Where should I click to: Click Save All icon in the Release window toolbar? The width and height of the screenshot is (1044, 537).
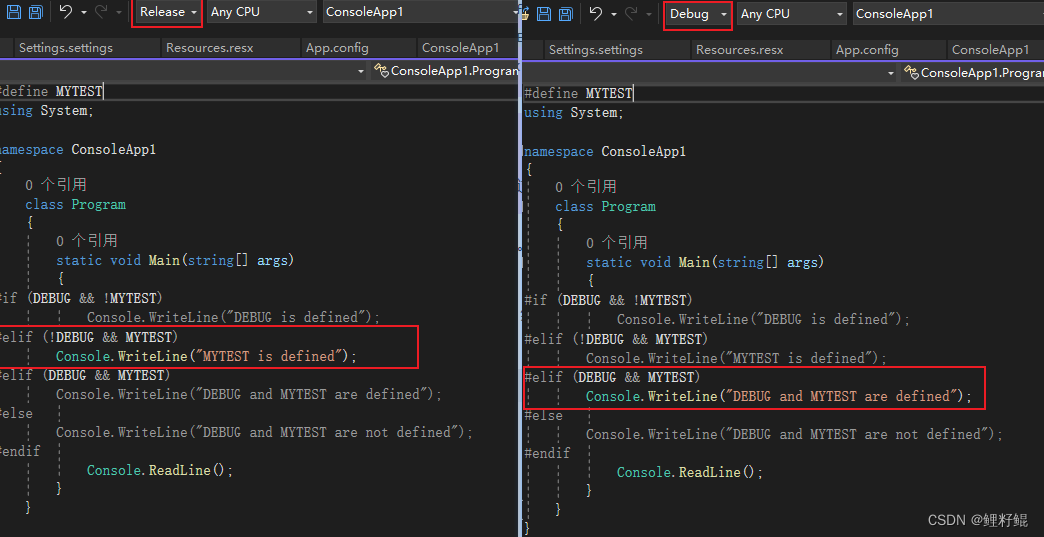pos(36,13)
